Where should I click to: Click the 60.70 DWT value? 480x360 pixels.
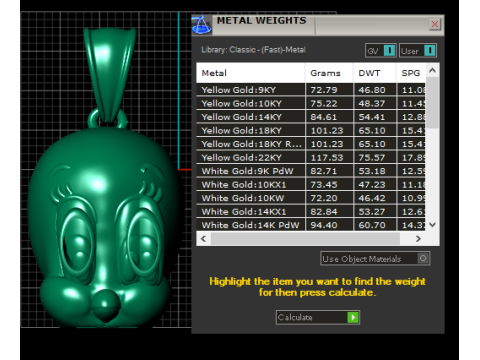pyautogui.click(x=372, y=225)
